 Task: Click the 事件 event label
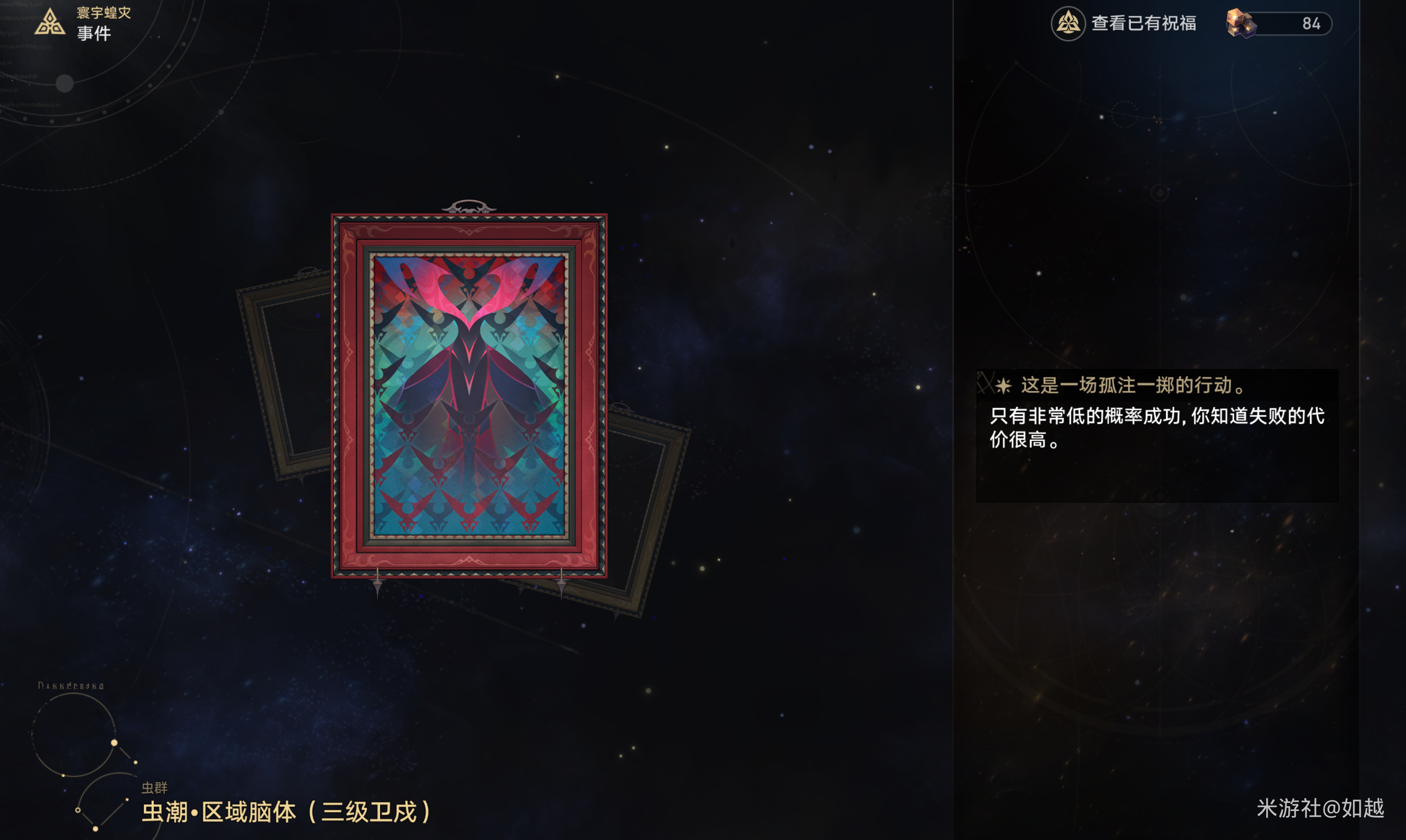click(94, 33)
